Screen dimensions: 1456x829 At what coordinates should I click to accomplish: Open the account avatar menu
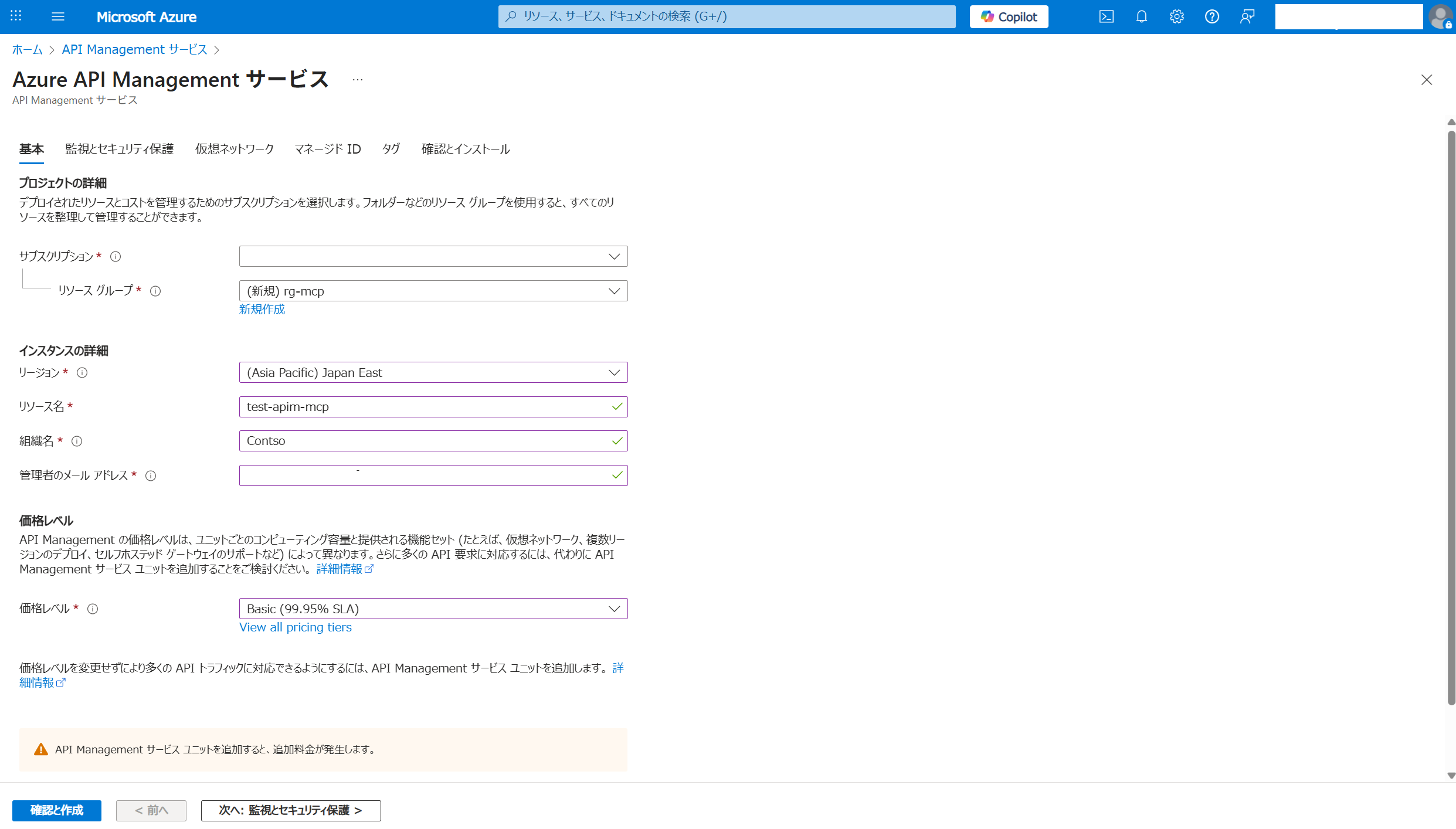pos(1441,16)
